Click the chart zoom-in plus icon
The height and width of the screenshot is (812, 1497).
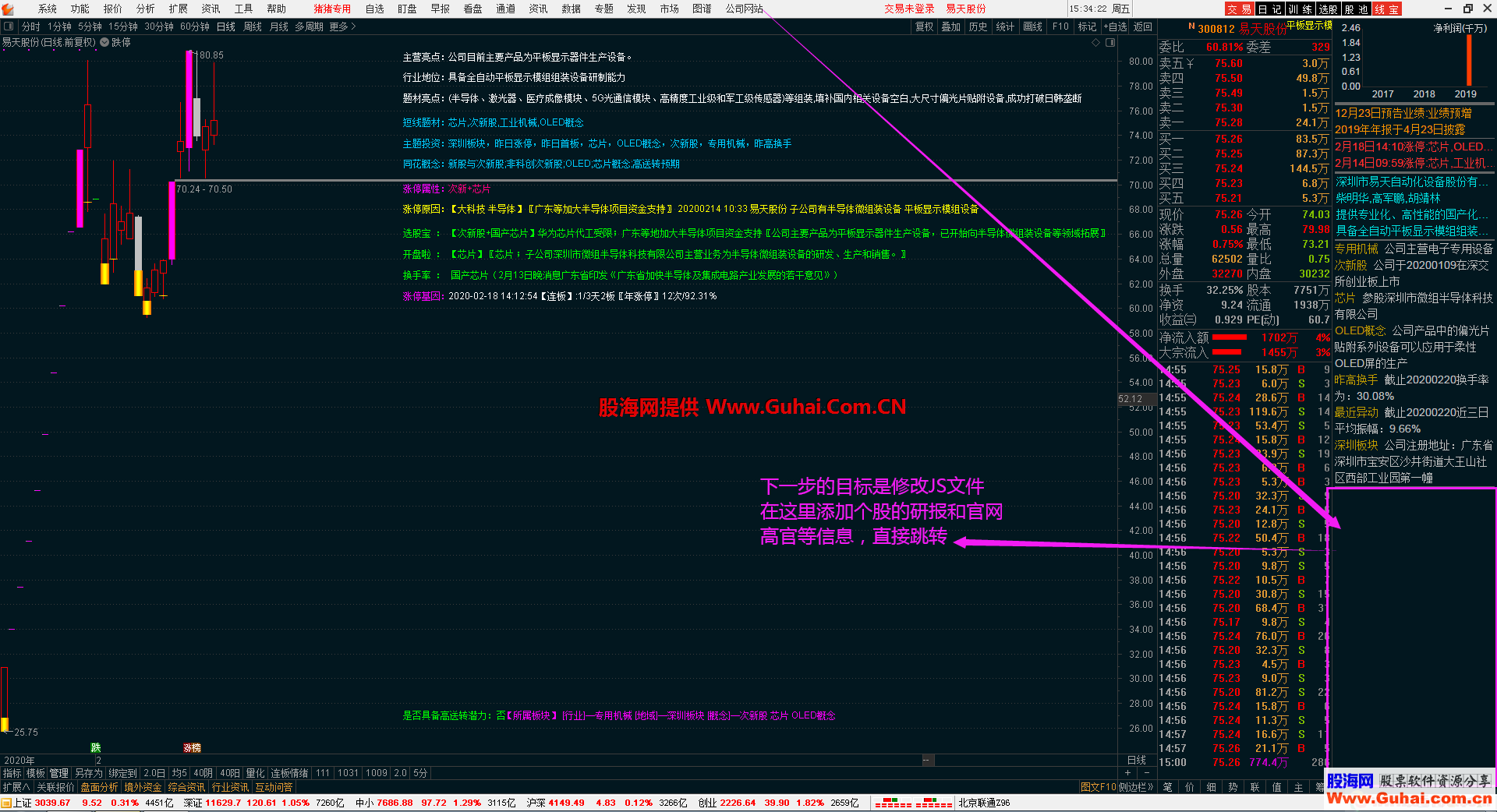click(1127, 773)
